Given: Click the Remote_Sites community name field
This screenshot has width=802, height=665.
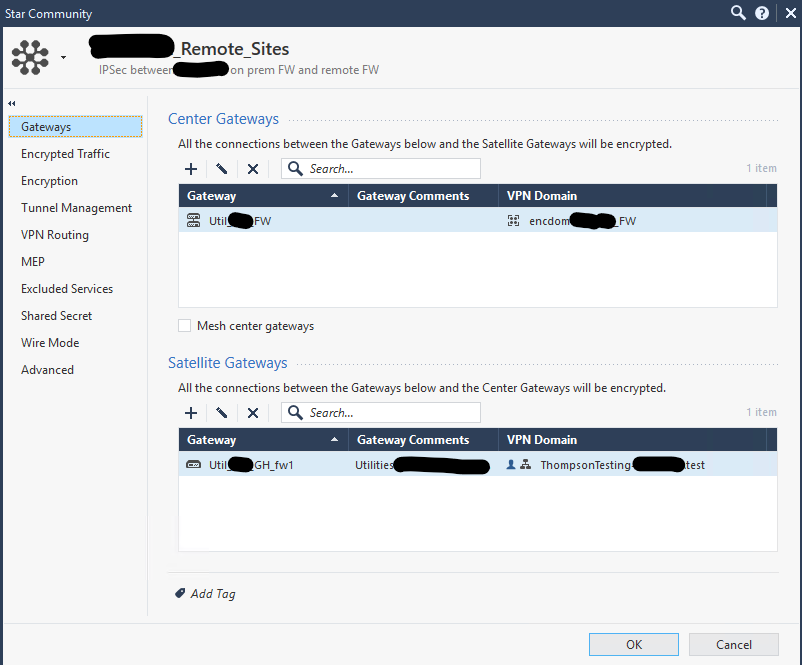Looking at the screenshot, I should click(x=189, y=49).
